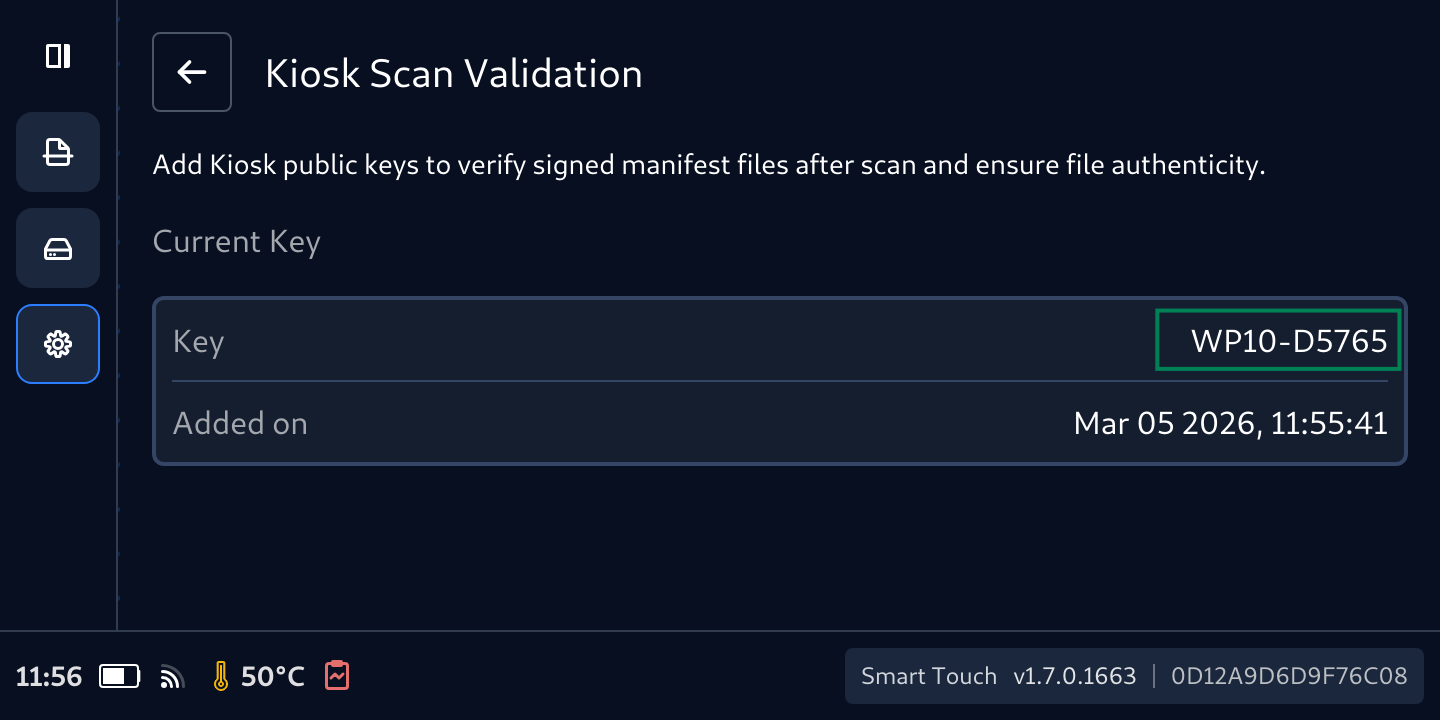Image resolution: width=1440 pixels, height=720 pixels.
Task: Click the Mar 05 2026 timestamp
Action: pyautogui.click(x=1230, y=423)
